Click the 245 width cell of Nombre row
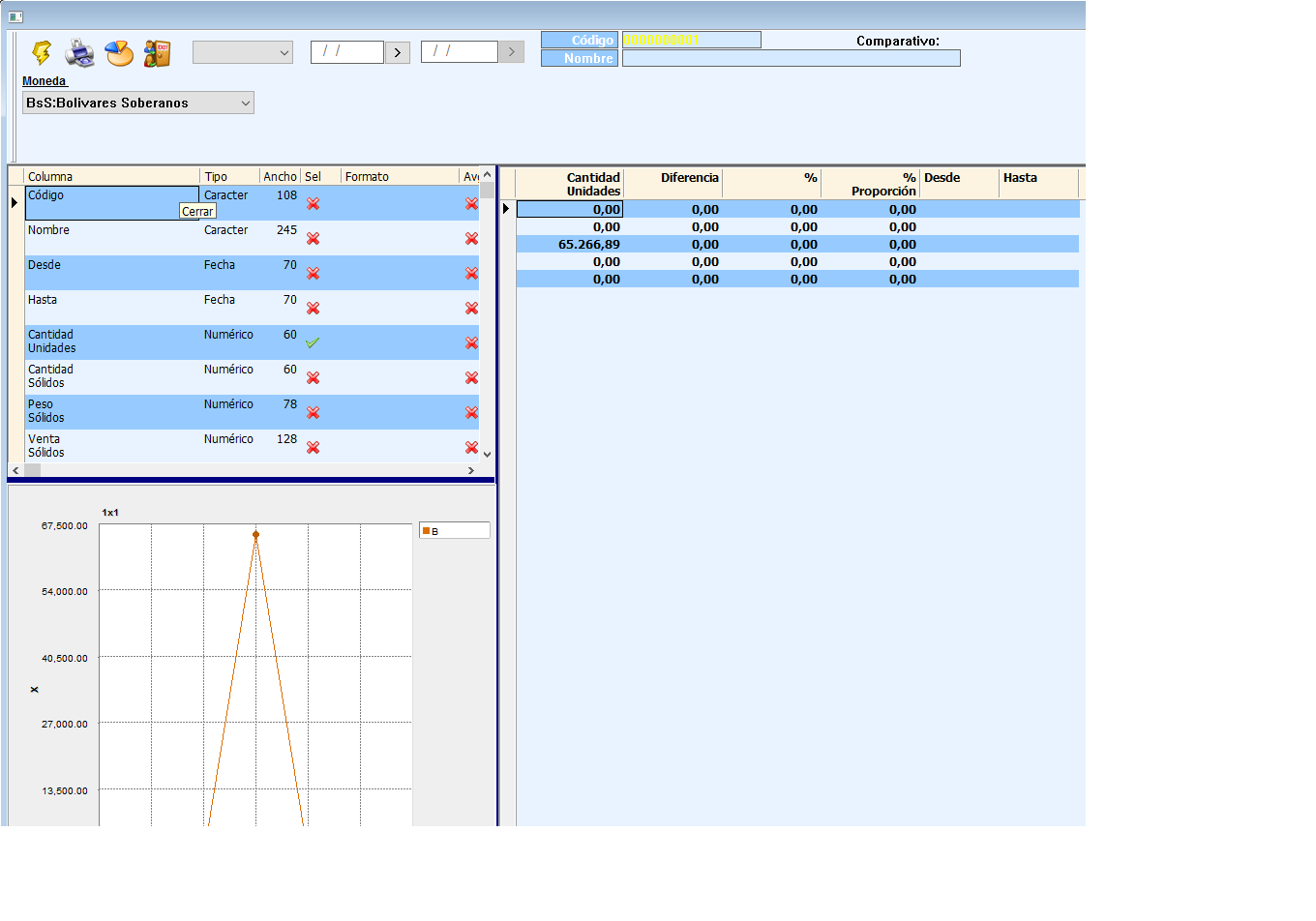Viewport: 1316px width, 921px height. click(x=281, y=238)
